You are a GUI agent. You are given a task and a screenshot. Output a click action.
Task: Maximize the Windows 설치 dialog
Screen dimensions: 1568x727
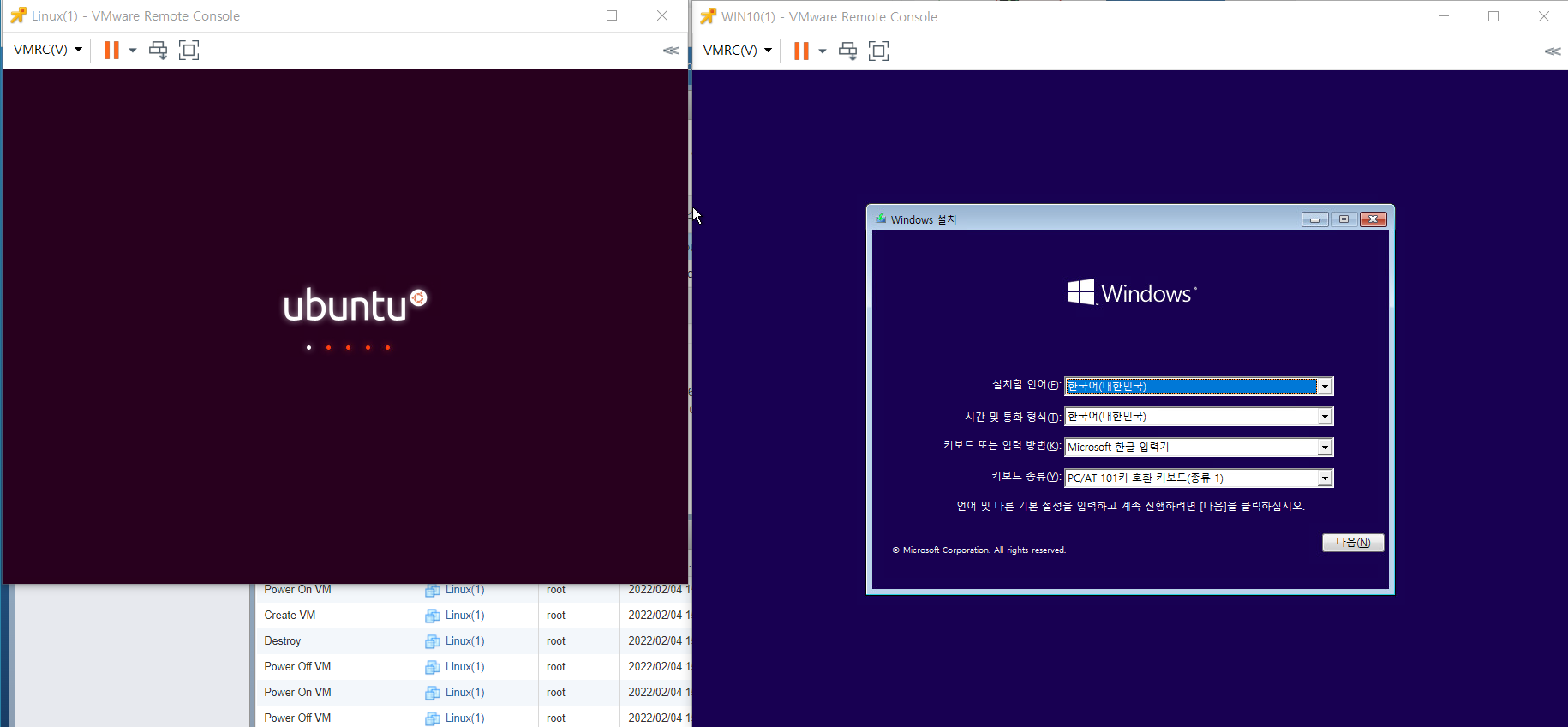coord(1344,219)
